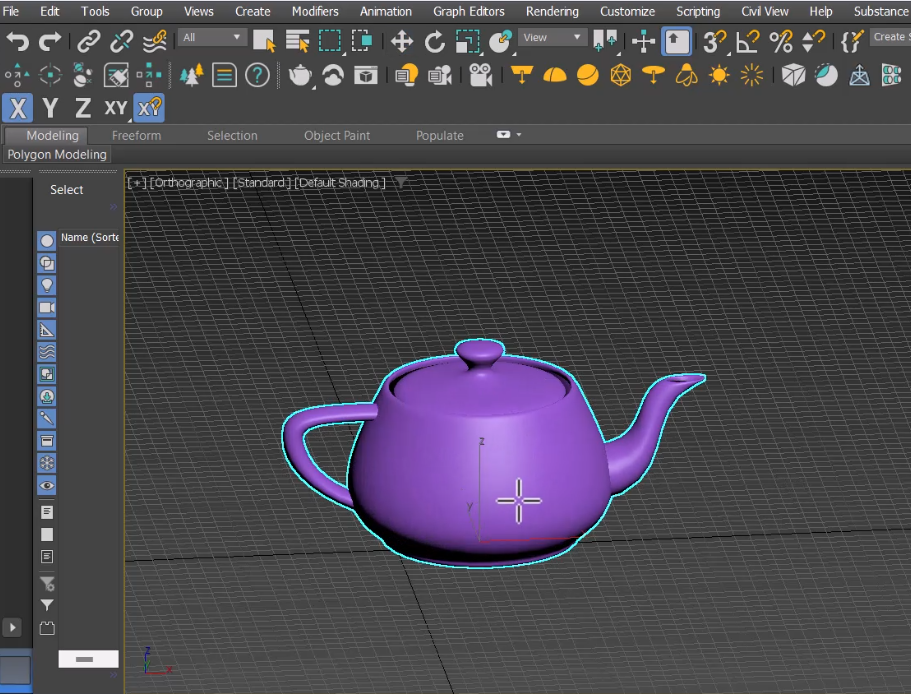
Task: Toggle Percent Snap on the main toolbar
Action: pyautogui.click(x=780, y=41)
